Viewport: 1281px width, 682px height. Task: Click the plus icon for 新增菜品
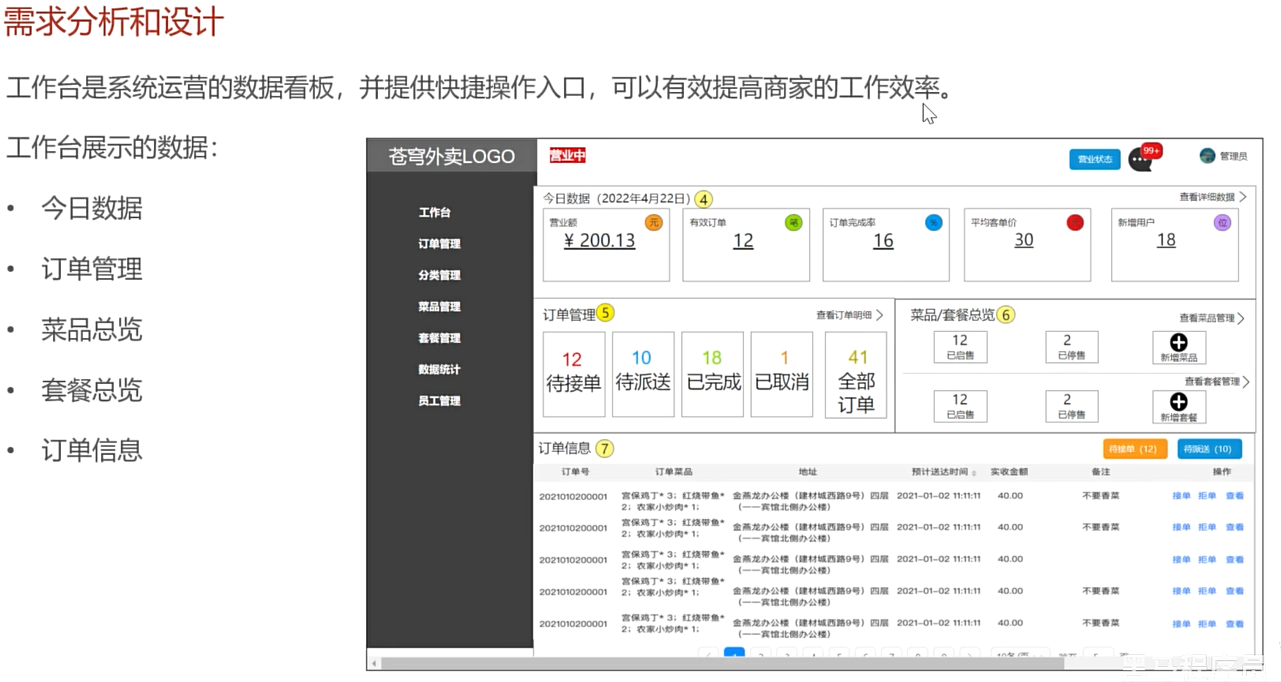click(x=1179, y=343)
